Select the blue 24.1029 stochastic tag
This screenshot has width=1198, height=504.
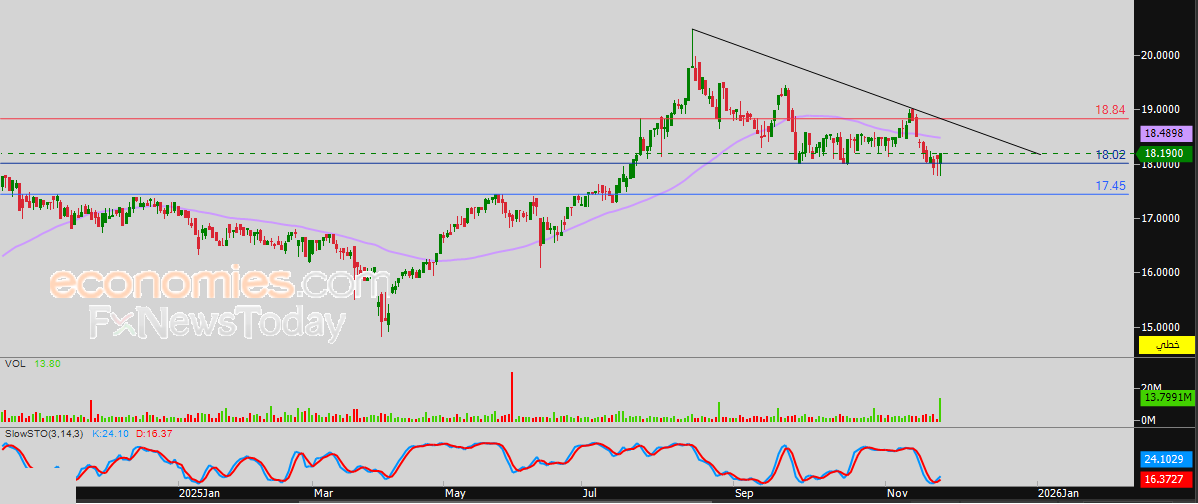pyautogui.click(x=1166, y=459)
